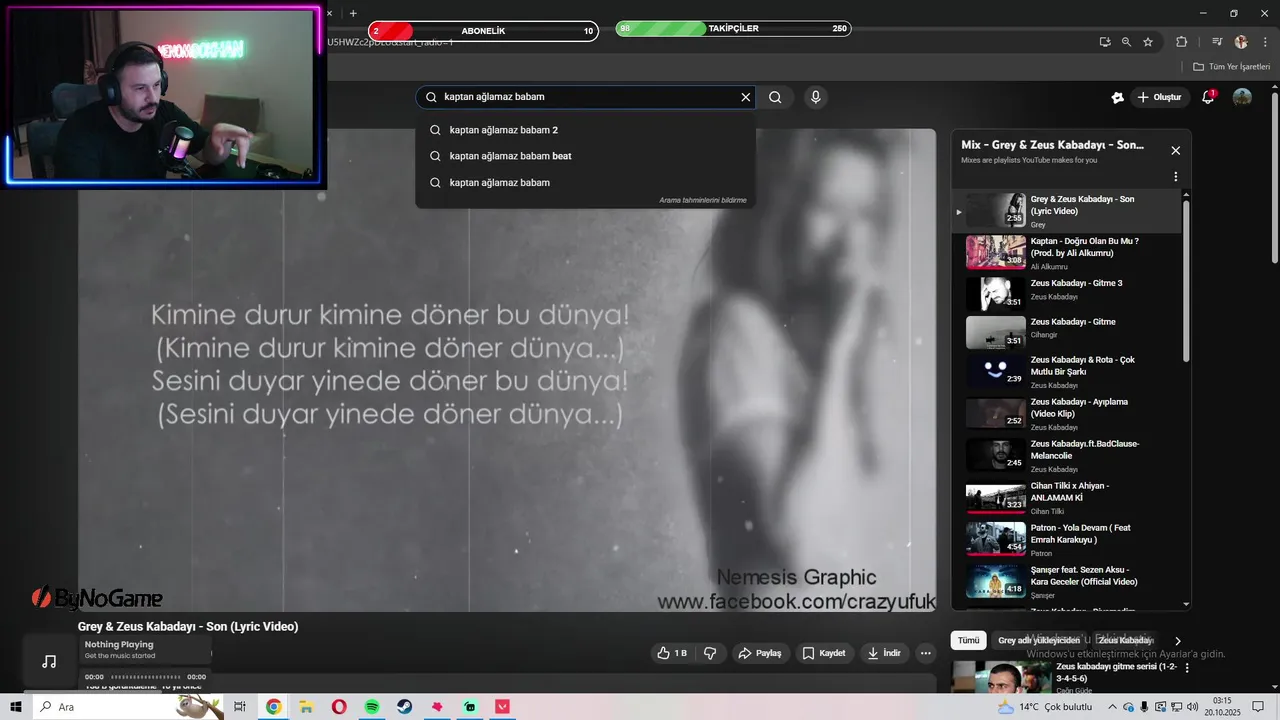Open 'Tüm Yer İşaretleri' bookmarks folder

pyautogui.click(x=1232, y=67)
